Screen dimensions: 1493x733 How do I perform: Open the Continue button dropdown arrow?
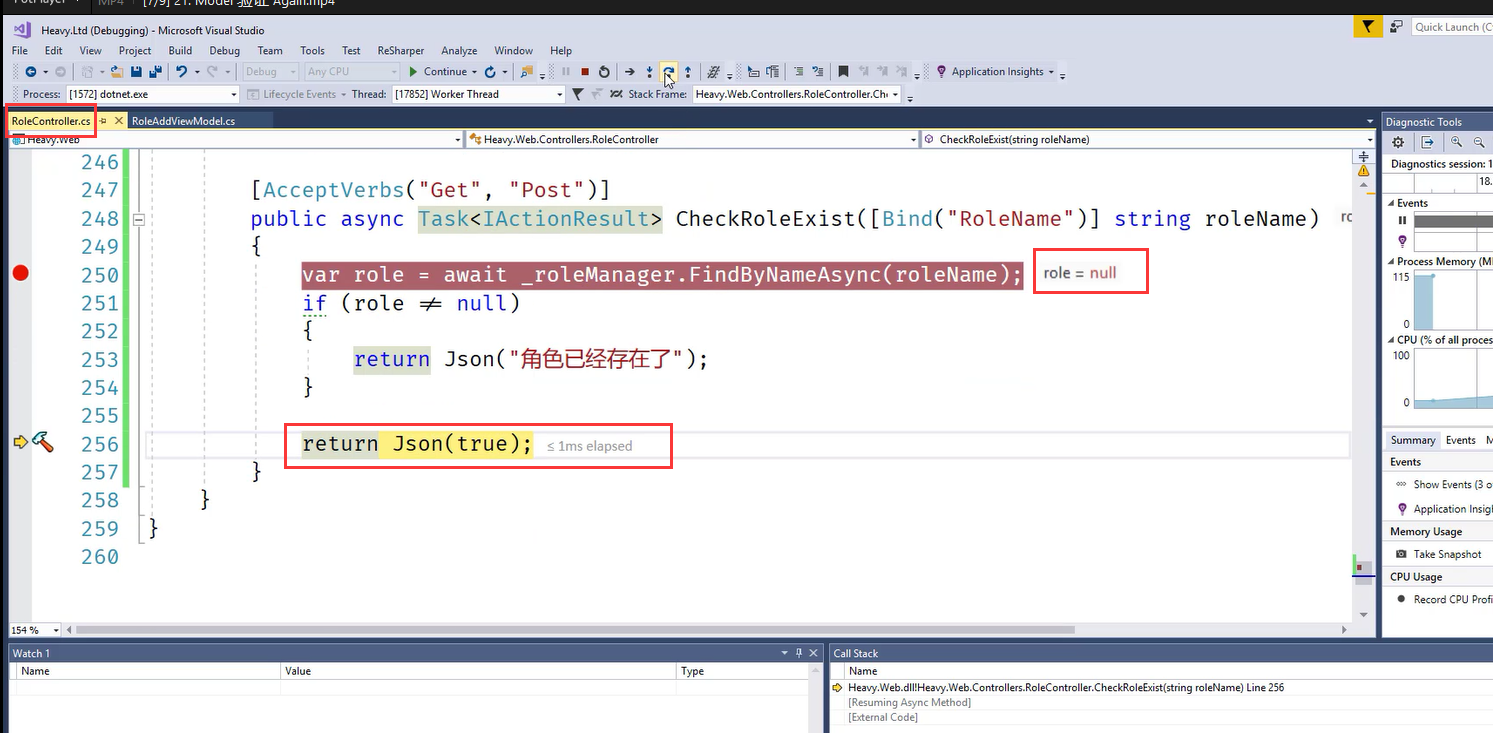tap(474, 72)
